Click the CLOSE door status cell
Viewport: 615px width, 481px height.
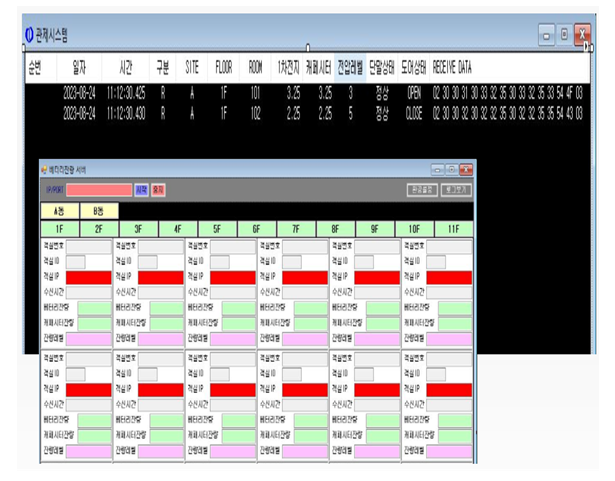pyautogui.click(x=414, y=113)
